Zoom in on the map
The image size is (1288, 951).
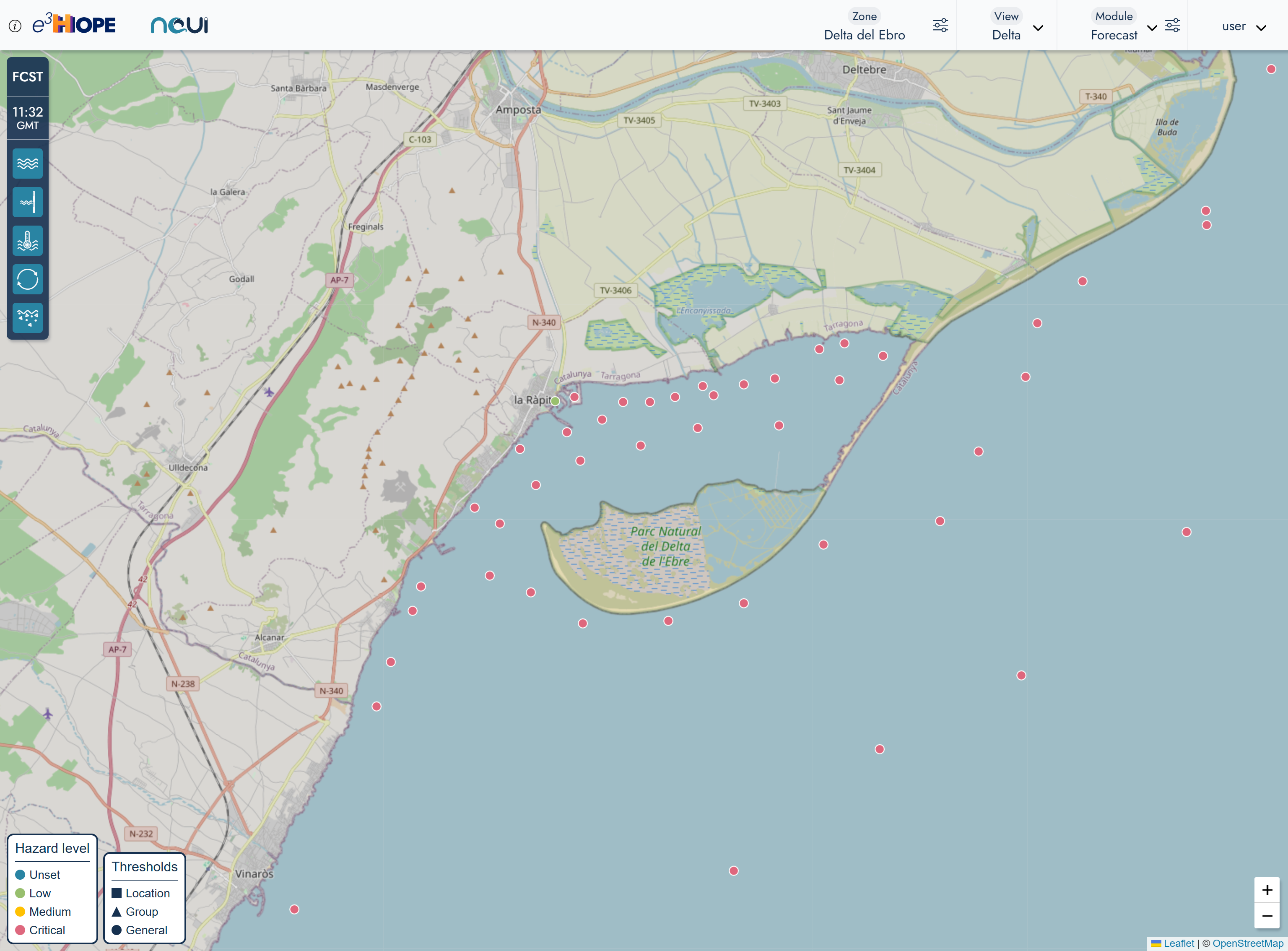[1267, 890]
